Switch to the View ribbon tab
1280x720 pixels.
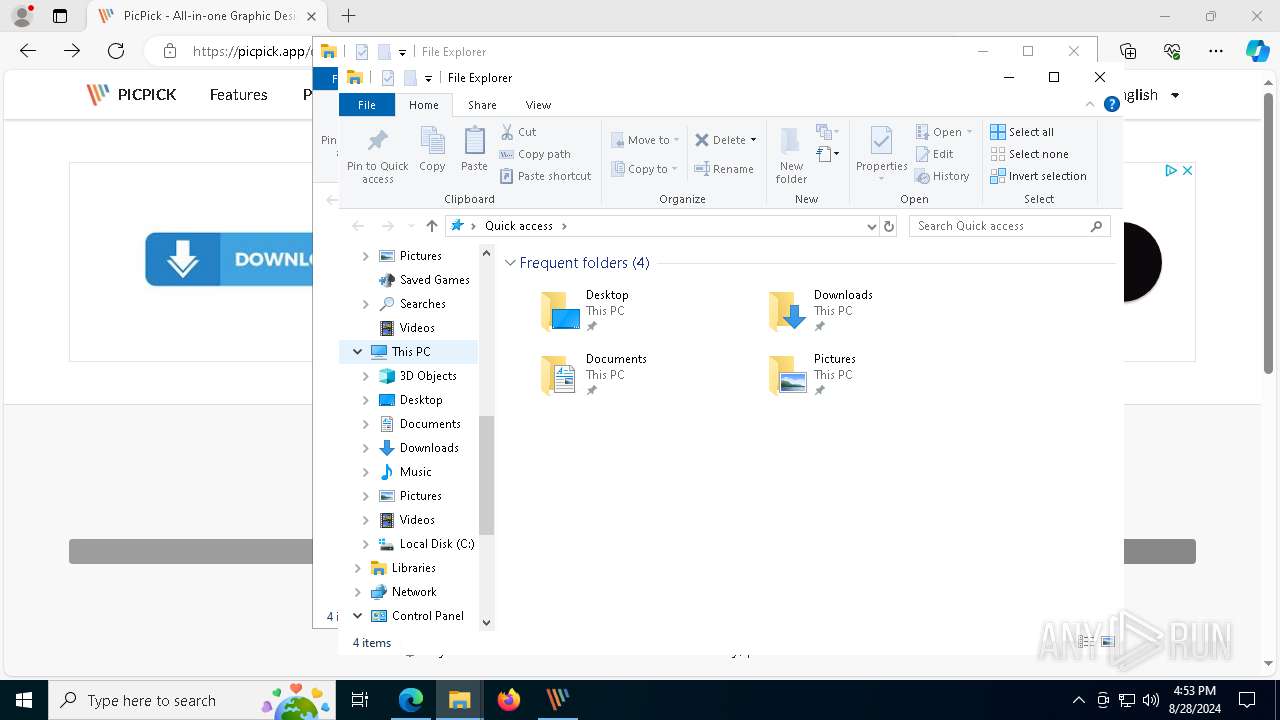click(538, 105)
